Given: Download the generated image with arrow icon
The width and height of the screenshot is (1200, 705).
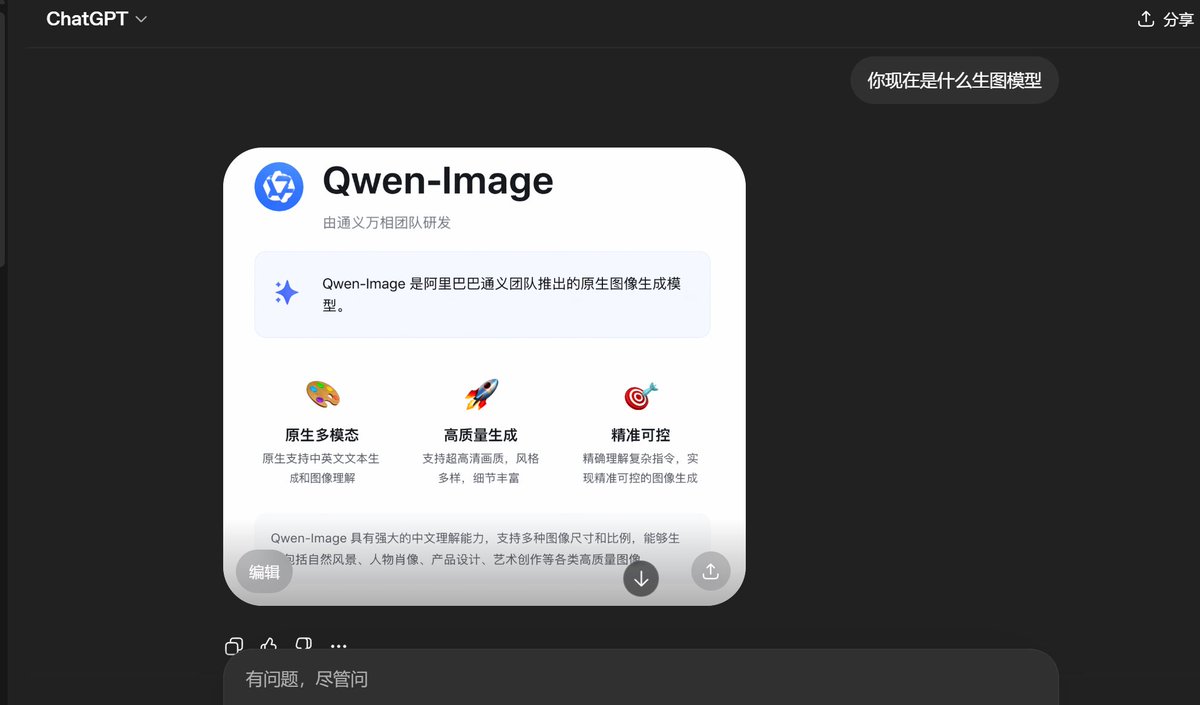Looking at the screenshot, I should [x=641, y=579].
